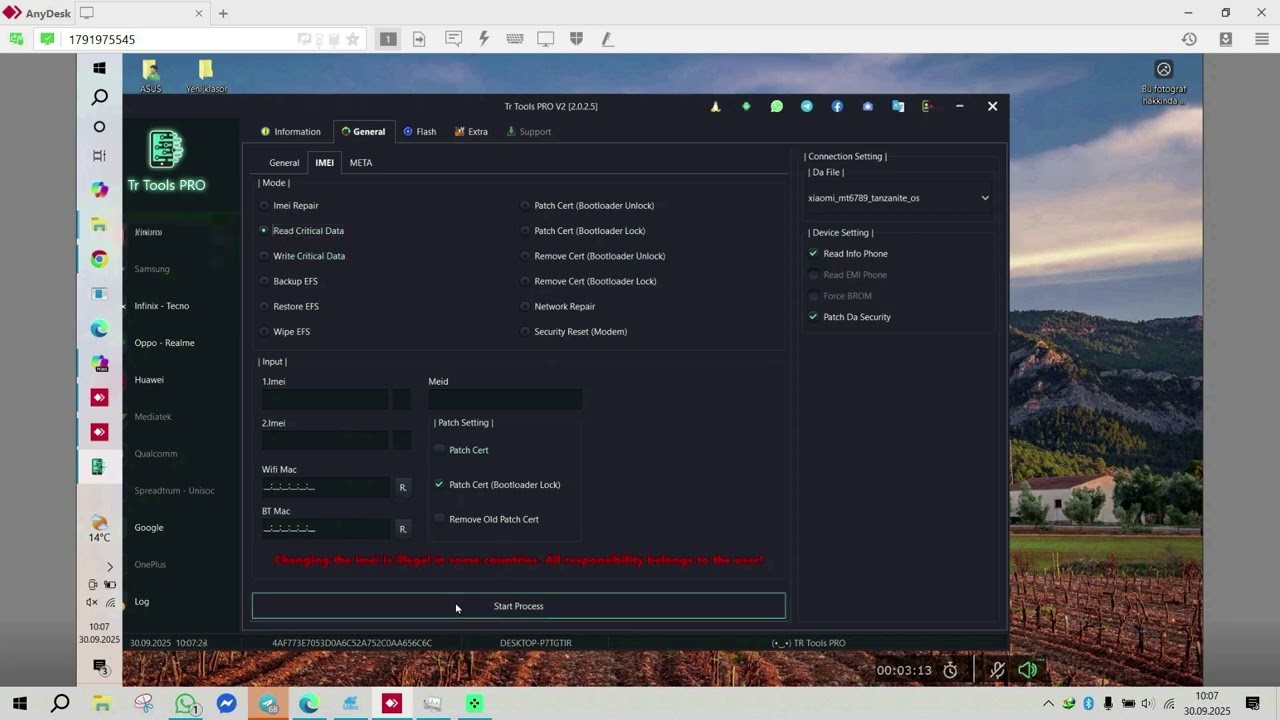Toggle Remove Old Patch Cert checkbox

[x=439, y=519]
